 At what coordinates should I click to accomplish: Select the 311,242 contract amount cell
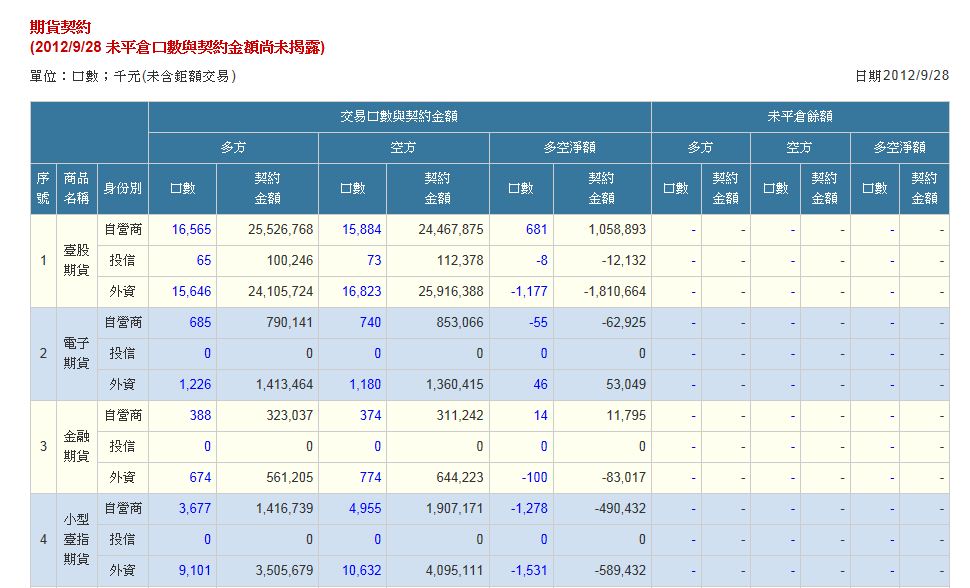coord(438,415)
